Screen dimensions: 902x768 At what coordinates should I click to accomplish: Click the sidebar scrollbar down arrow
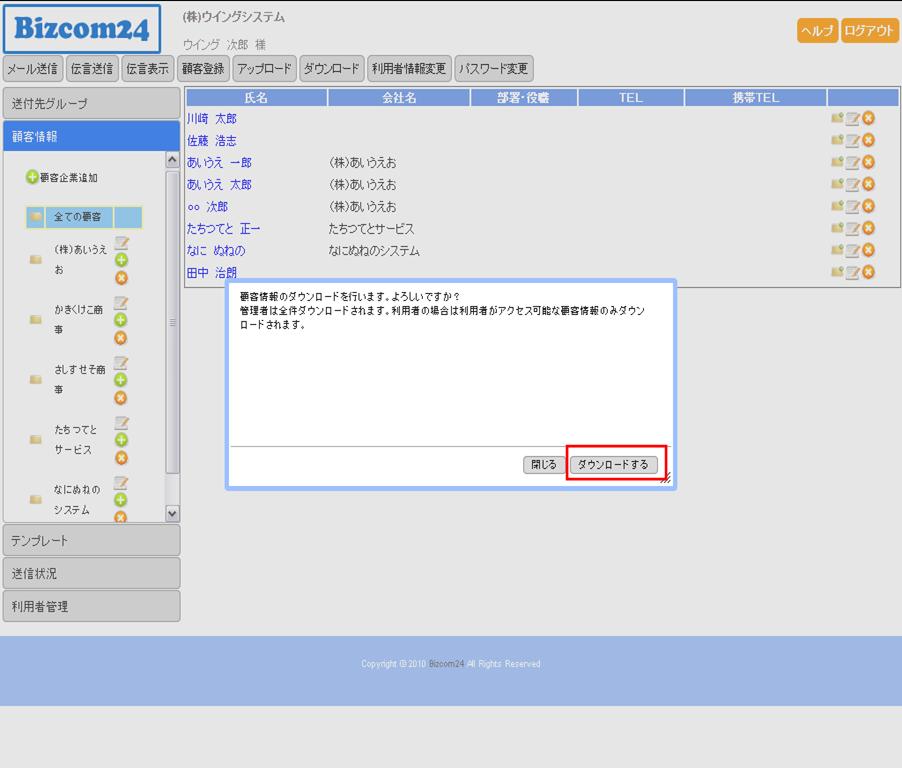(x=172, y=513)
